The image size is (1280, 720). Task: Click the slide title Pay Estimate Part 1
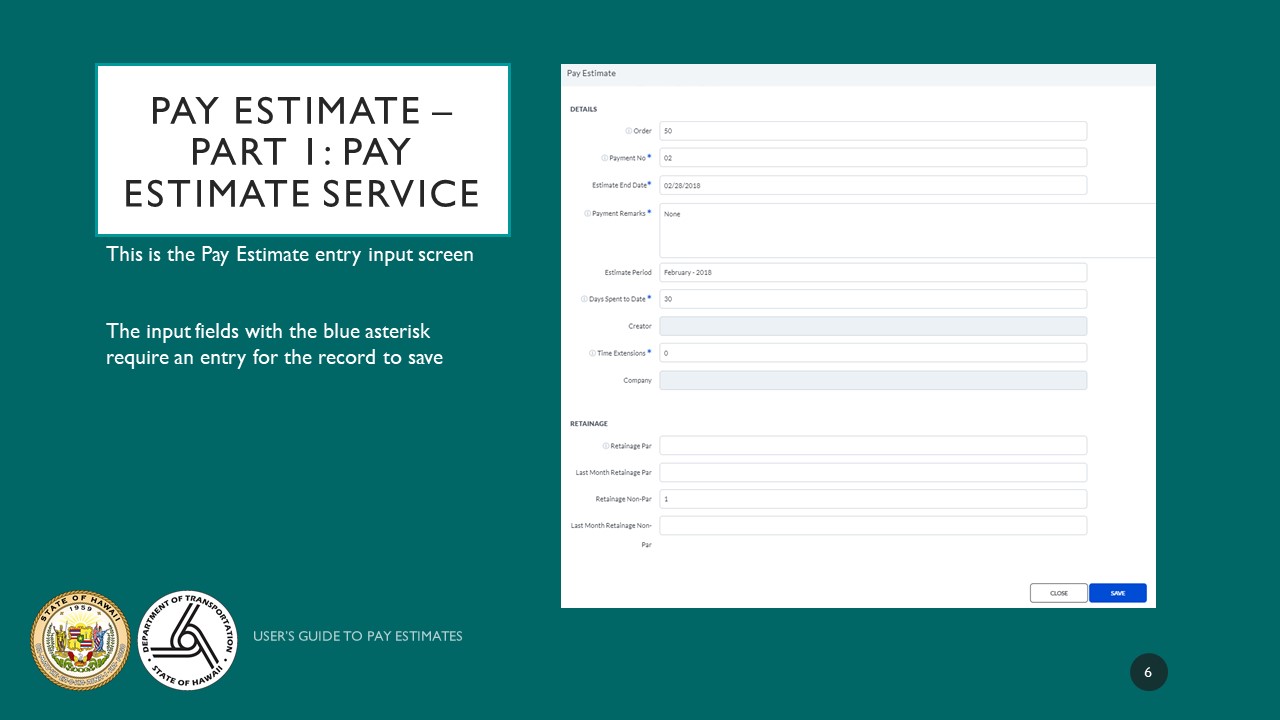pos(302,151)
